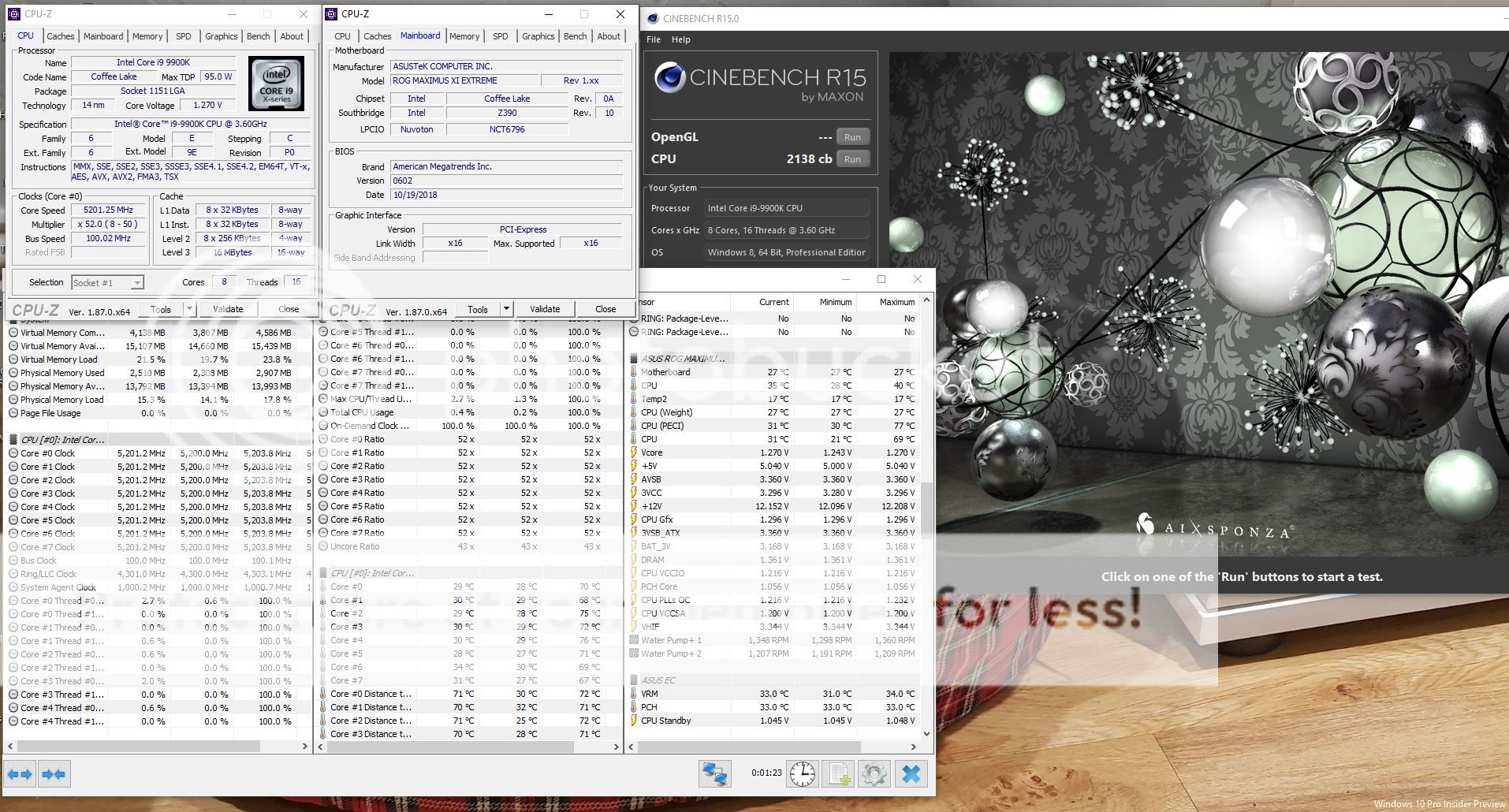Click HWiNFO blue X close sensors icon

(911, 773)
